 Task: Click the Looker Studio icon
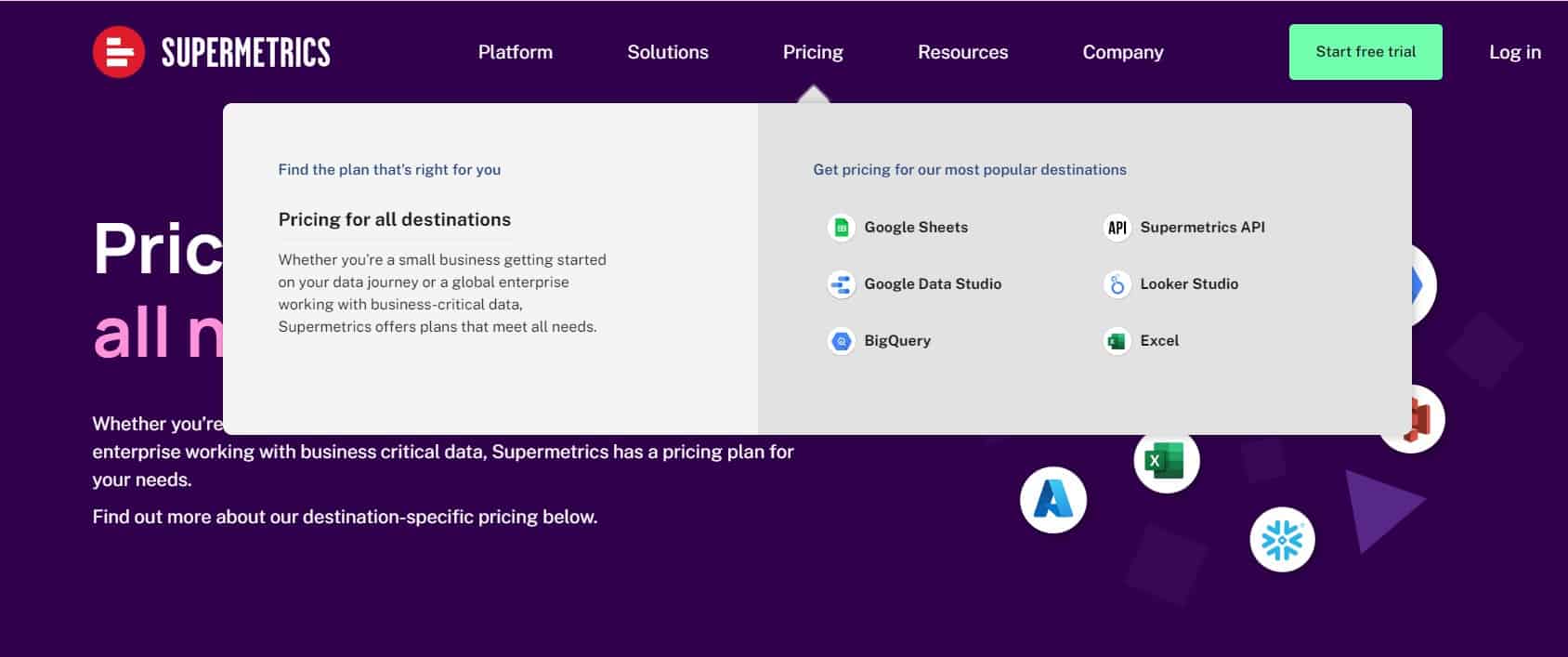point(1117,284)
